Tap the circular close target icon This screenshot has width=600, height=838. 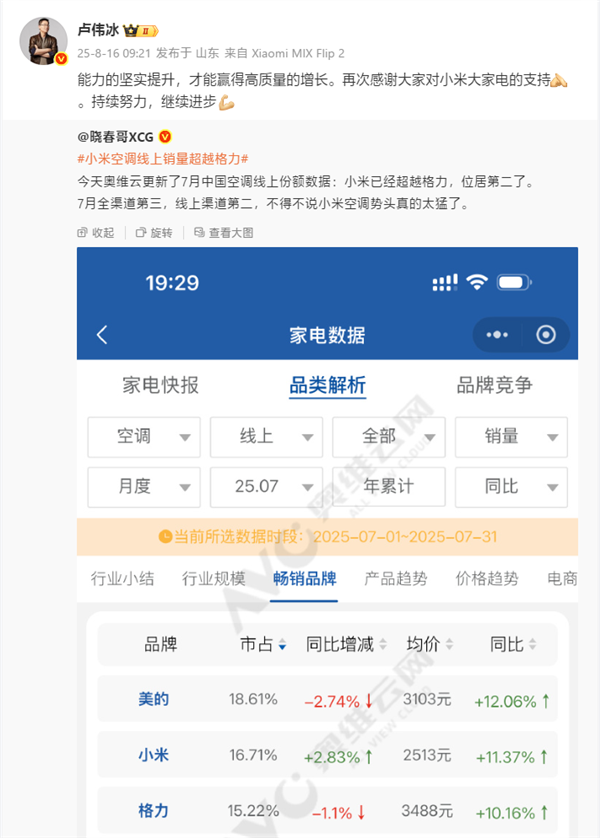(x=546, y=335)
